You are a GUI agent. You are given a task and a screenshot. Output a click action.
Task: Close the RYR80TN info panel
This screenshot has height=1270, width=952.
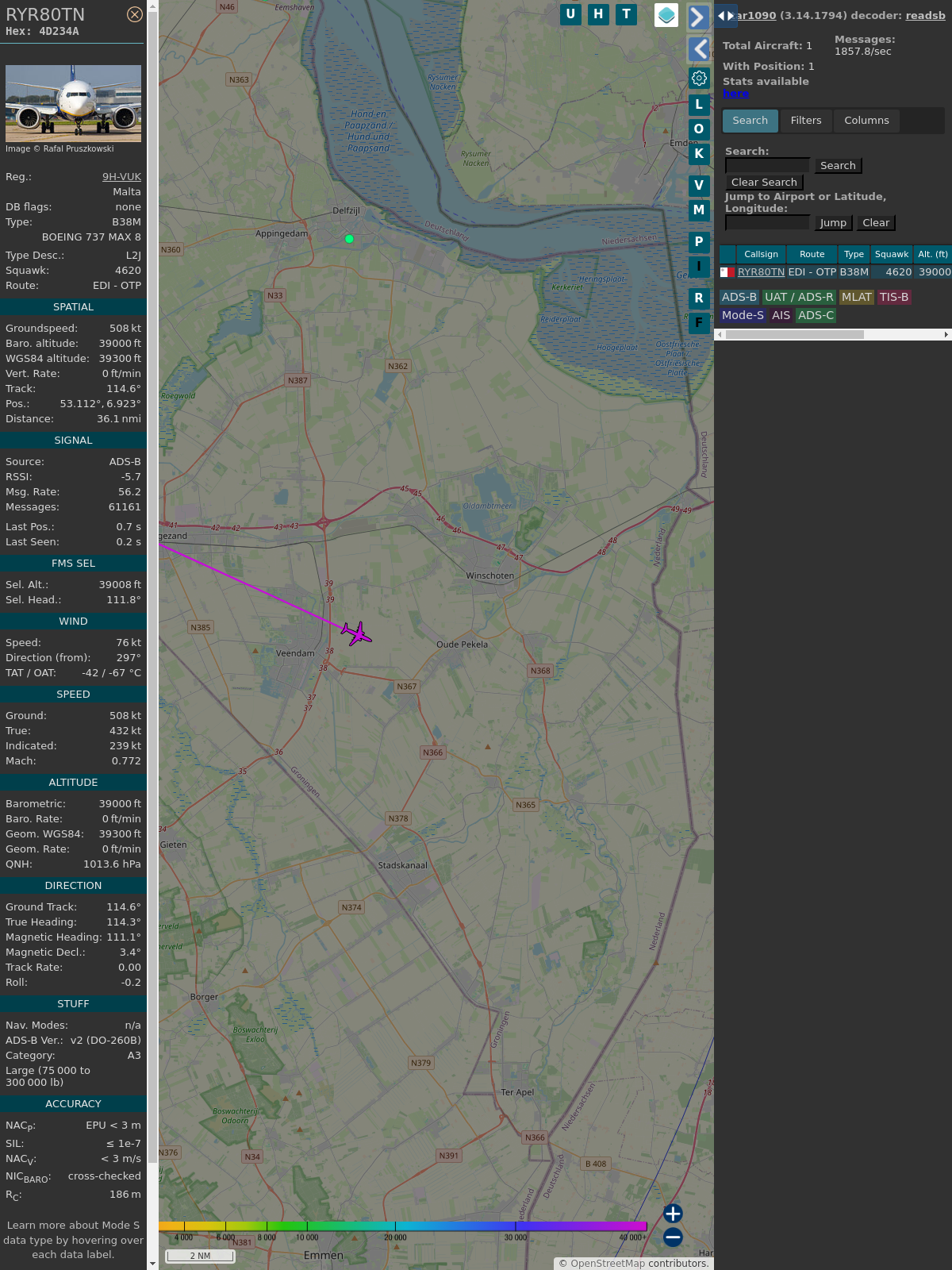tap(135, 14)
